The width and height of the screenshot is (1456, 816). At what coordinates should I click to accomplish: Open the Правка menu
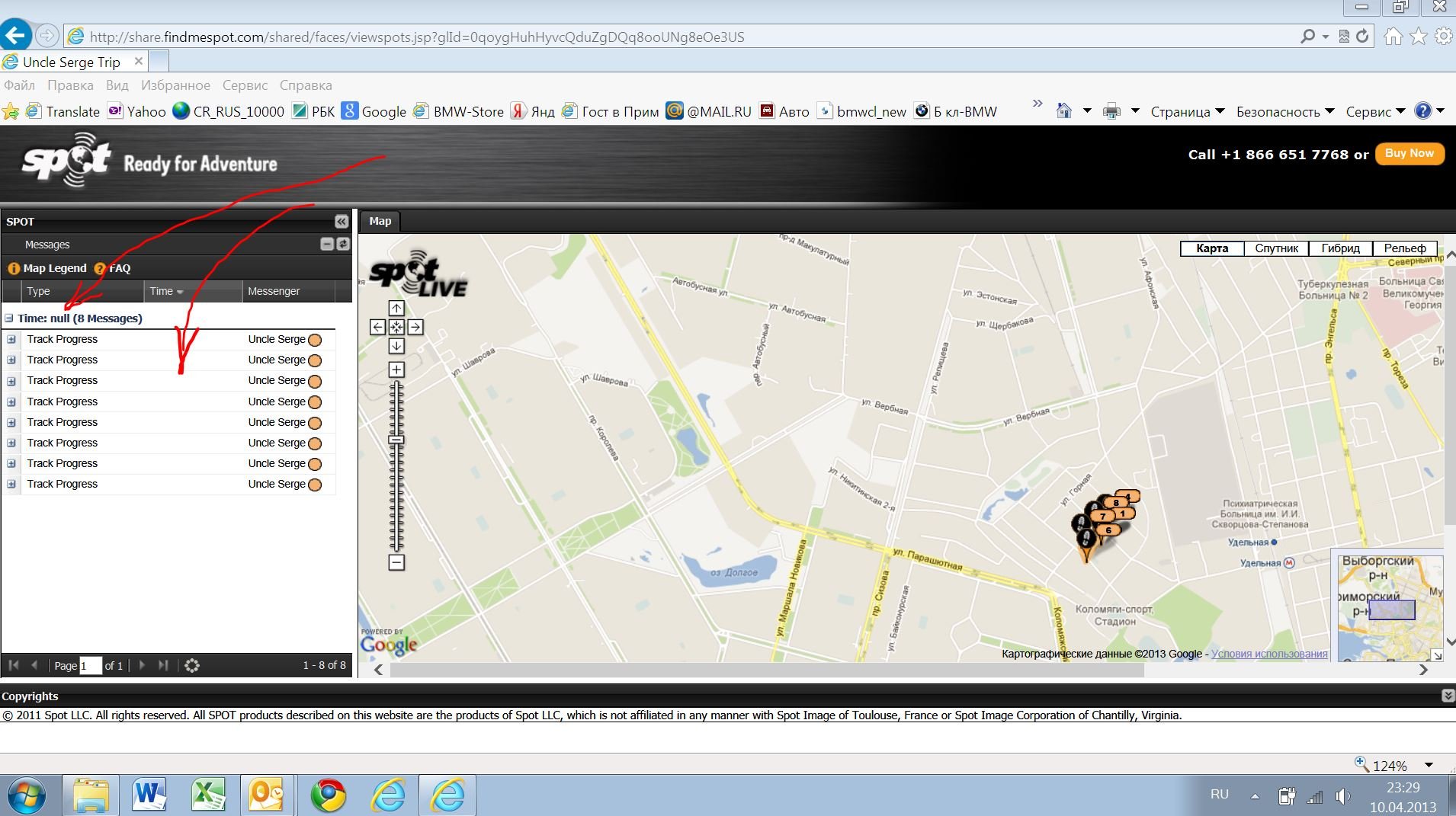pos(70,85)
